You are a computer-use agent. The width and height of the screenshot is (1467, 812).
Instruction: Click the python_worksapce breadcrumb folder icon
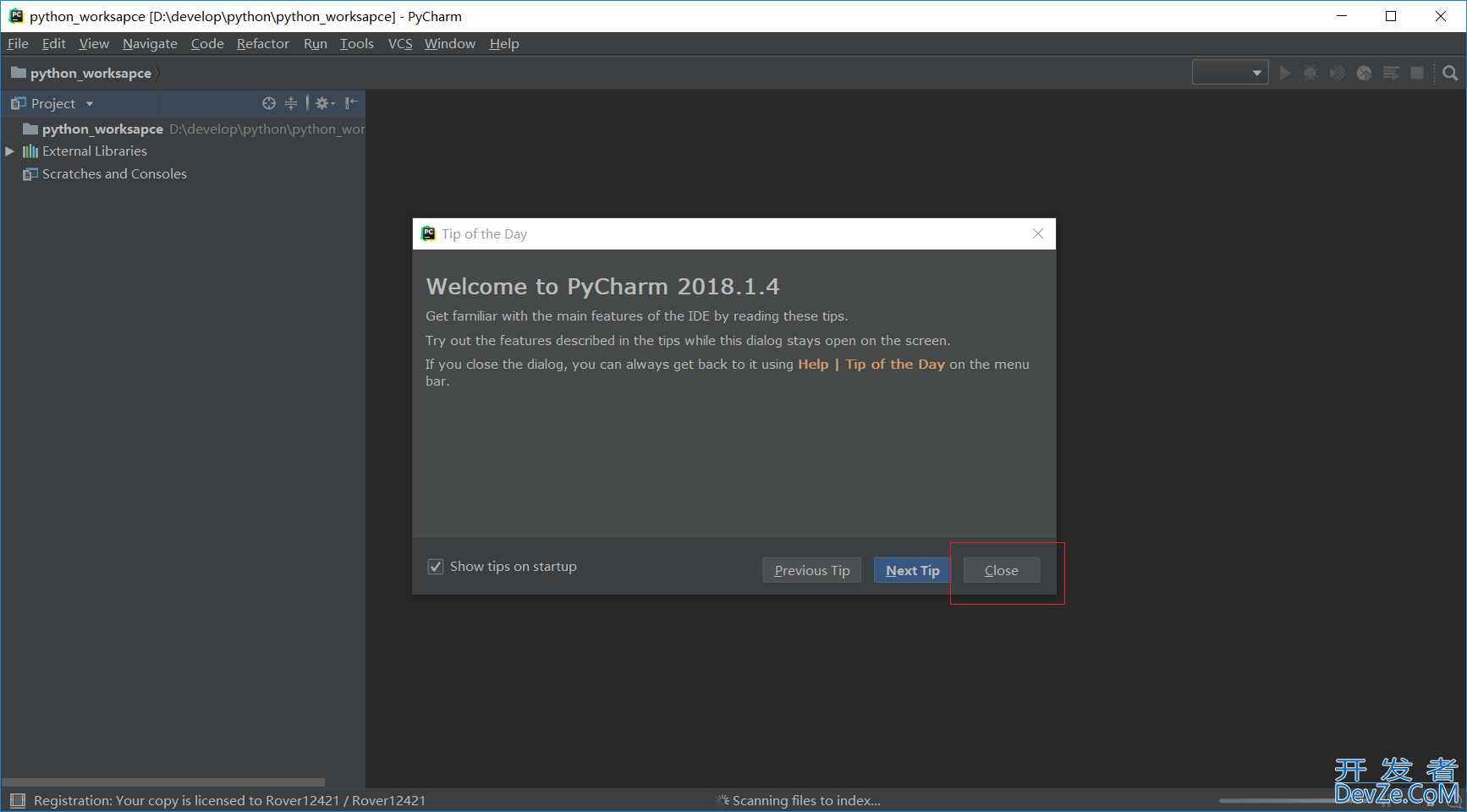[x=19, y=73]
